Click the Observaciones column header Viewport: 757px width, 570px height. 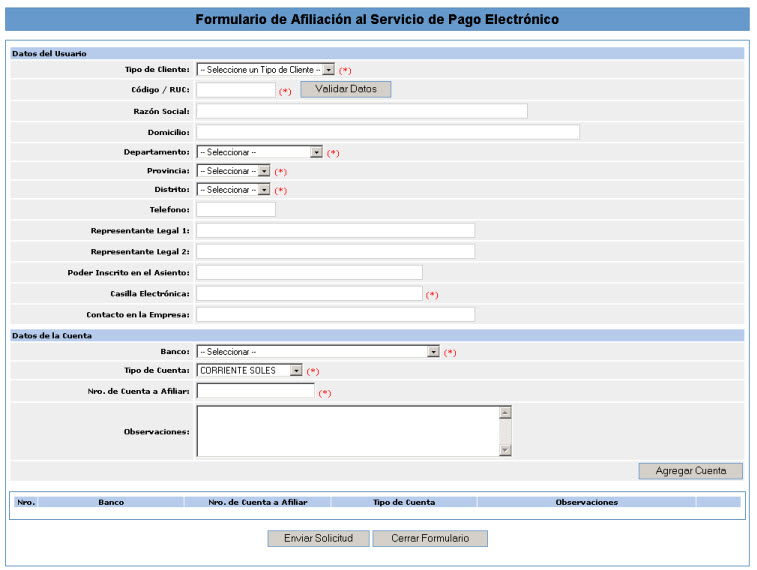[587, 502]
